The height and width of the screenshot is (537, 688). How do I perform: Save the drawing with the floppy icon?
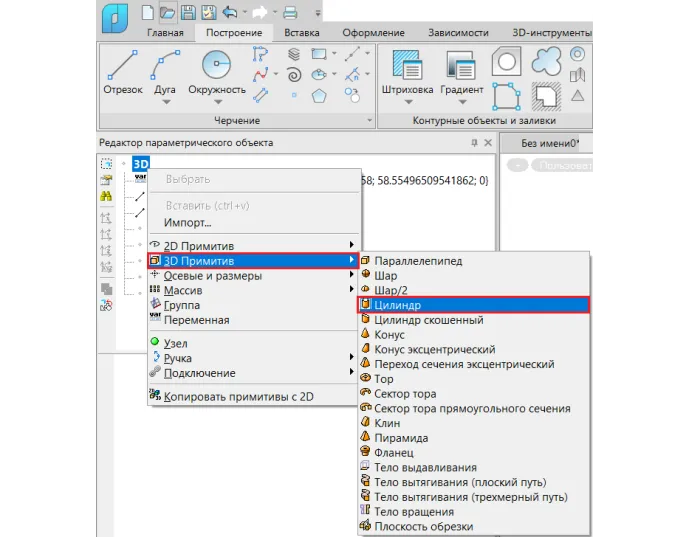pyautogui.click(x=189, y=12)
